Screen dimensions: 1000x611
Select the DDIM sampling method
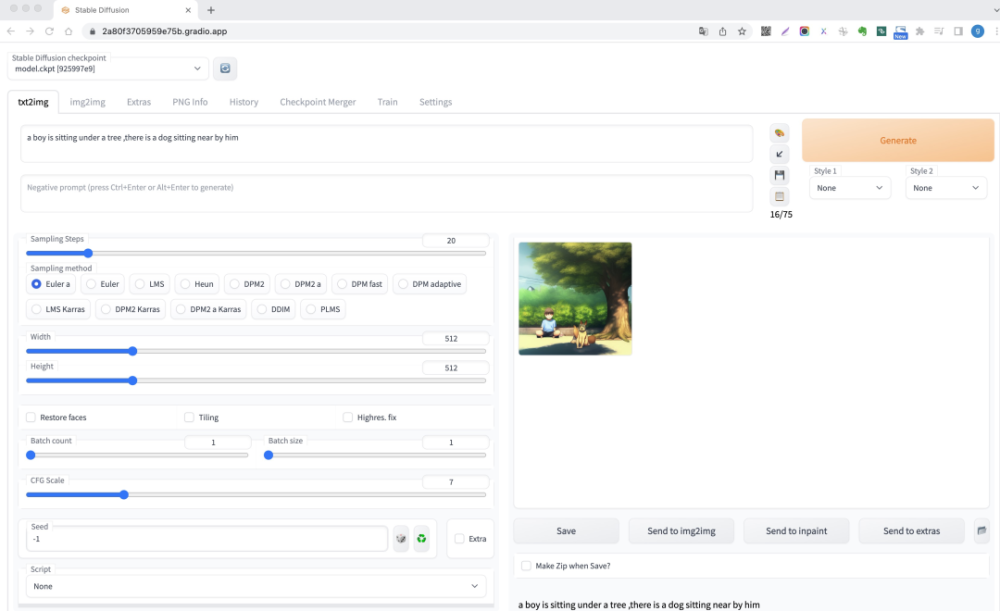coord(274,309)
